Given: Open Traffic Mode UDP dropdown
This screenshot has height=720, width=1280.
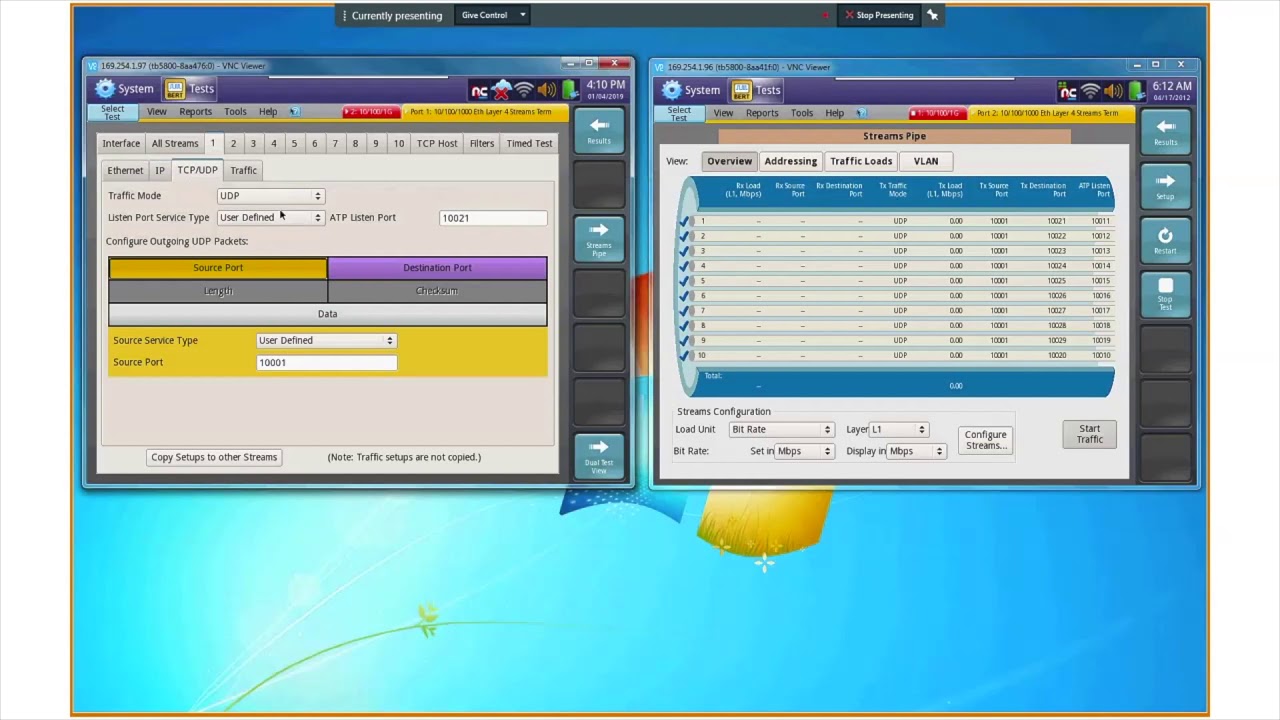Looking at the screenshot, I should click(x=271, y=196).
